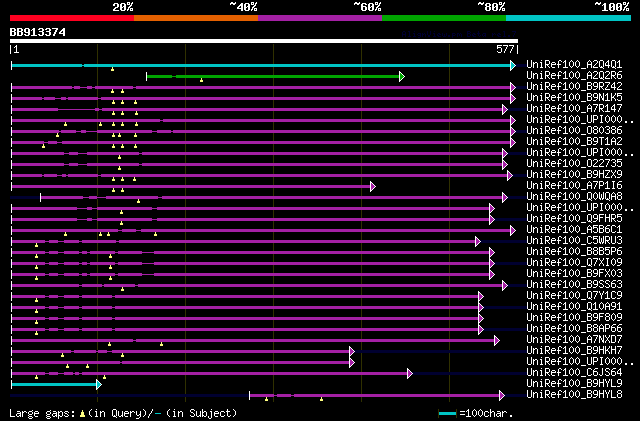Image resolution: width=640 pixels, height=421 pixels.
Task: Open subject UniRef100_B9RZ42
Action: 574,87
